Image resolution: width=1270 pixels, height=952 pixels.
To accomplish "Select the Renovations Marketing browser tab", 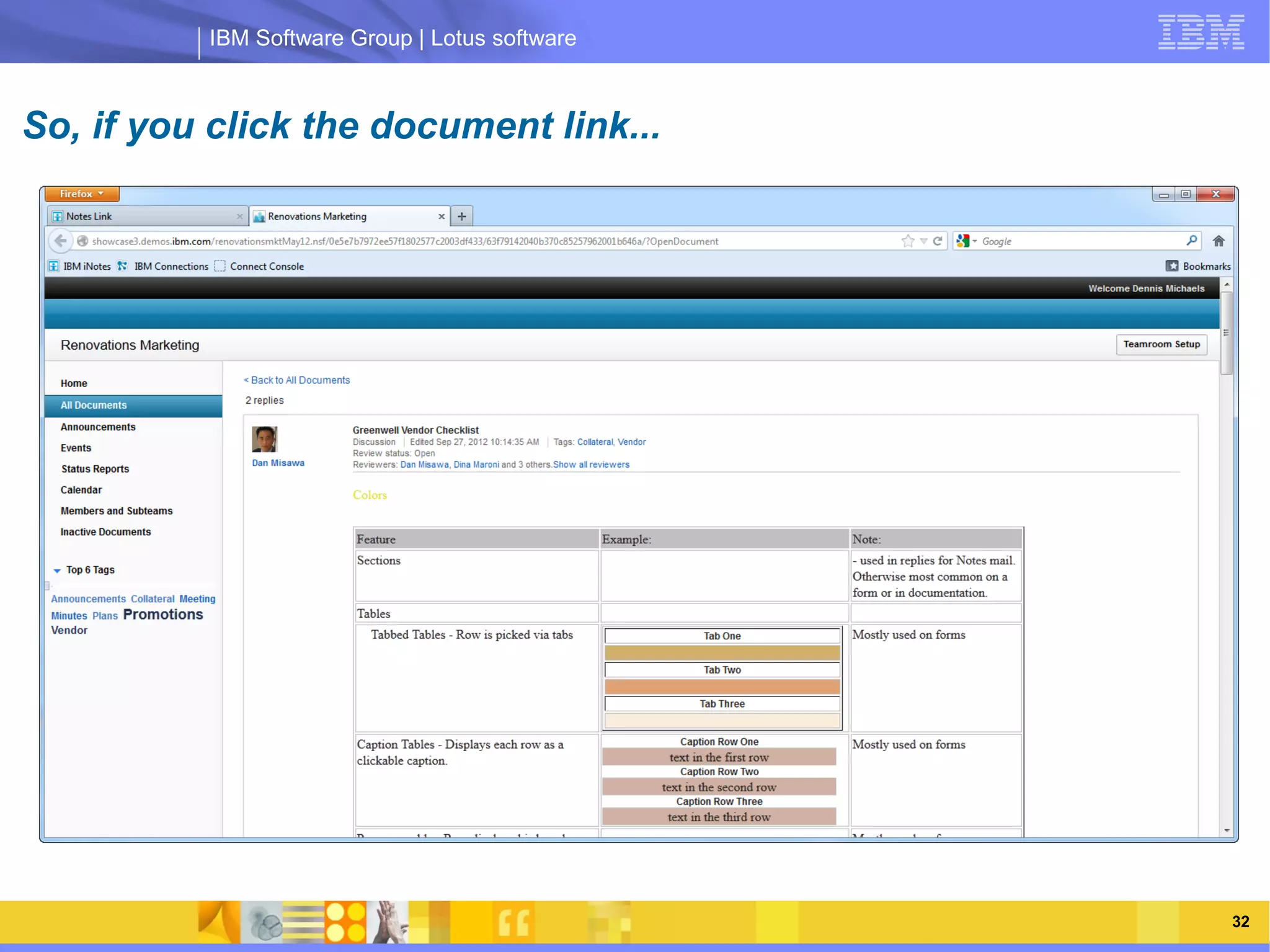I will [349, 216].
